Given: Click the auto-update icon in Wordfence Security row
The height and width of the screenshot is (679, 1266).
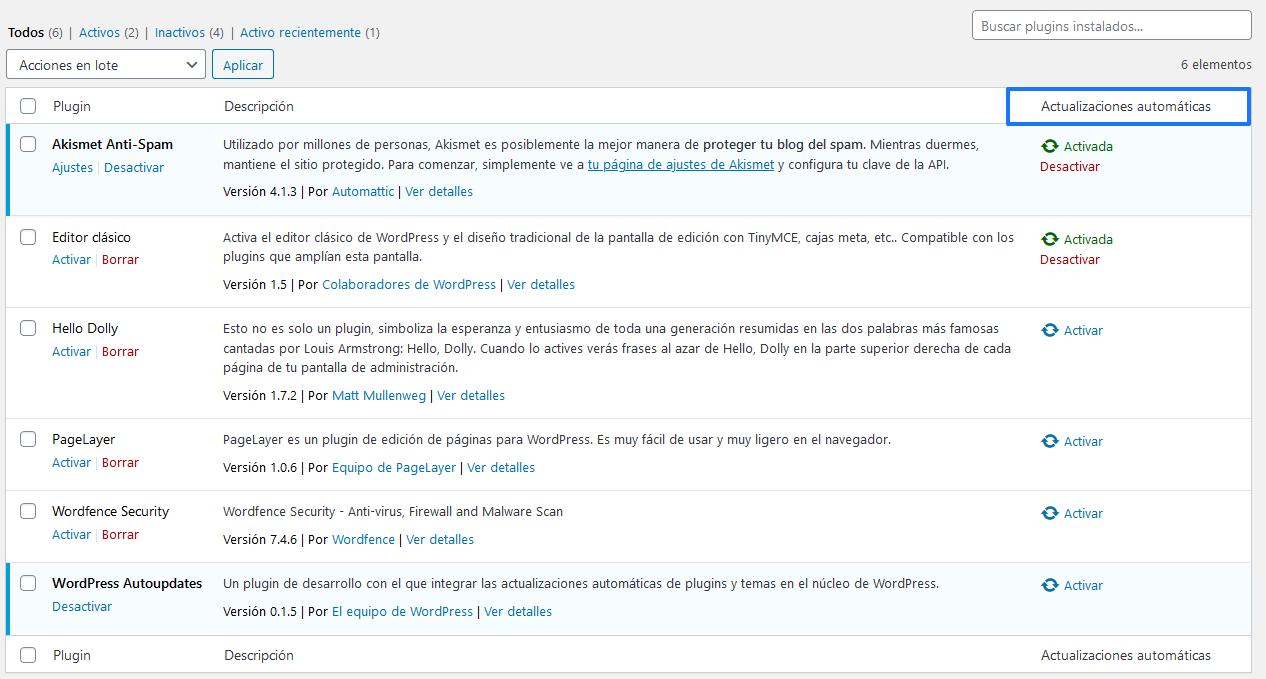Looking at the screenshot, I should coord(1049,513).
